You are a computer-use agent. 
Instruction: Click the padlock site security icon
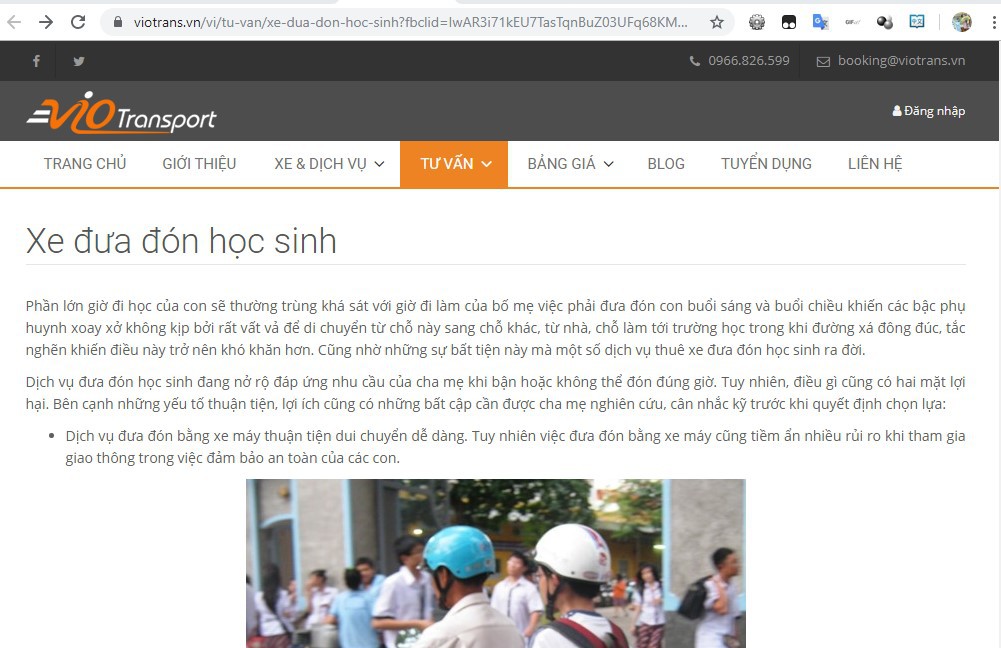(x=118, y=20)
